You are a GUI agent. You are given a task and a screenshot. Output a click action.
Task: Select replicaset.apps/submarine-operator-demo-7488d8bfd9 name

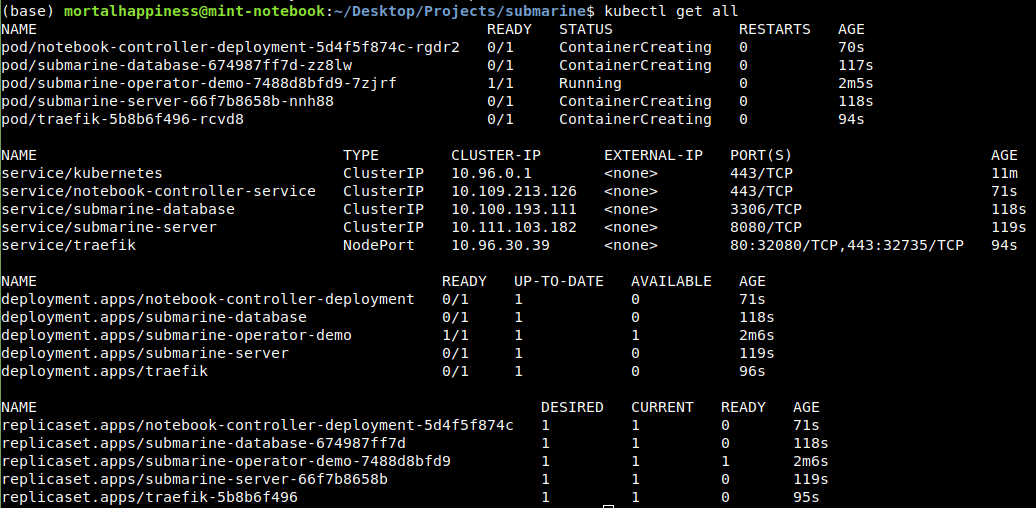(x=226, y=460)
